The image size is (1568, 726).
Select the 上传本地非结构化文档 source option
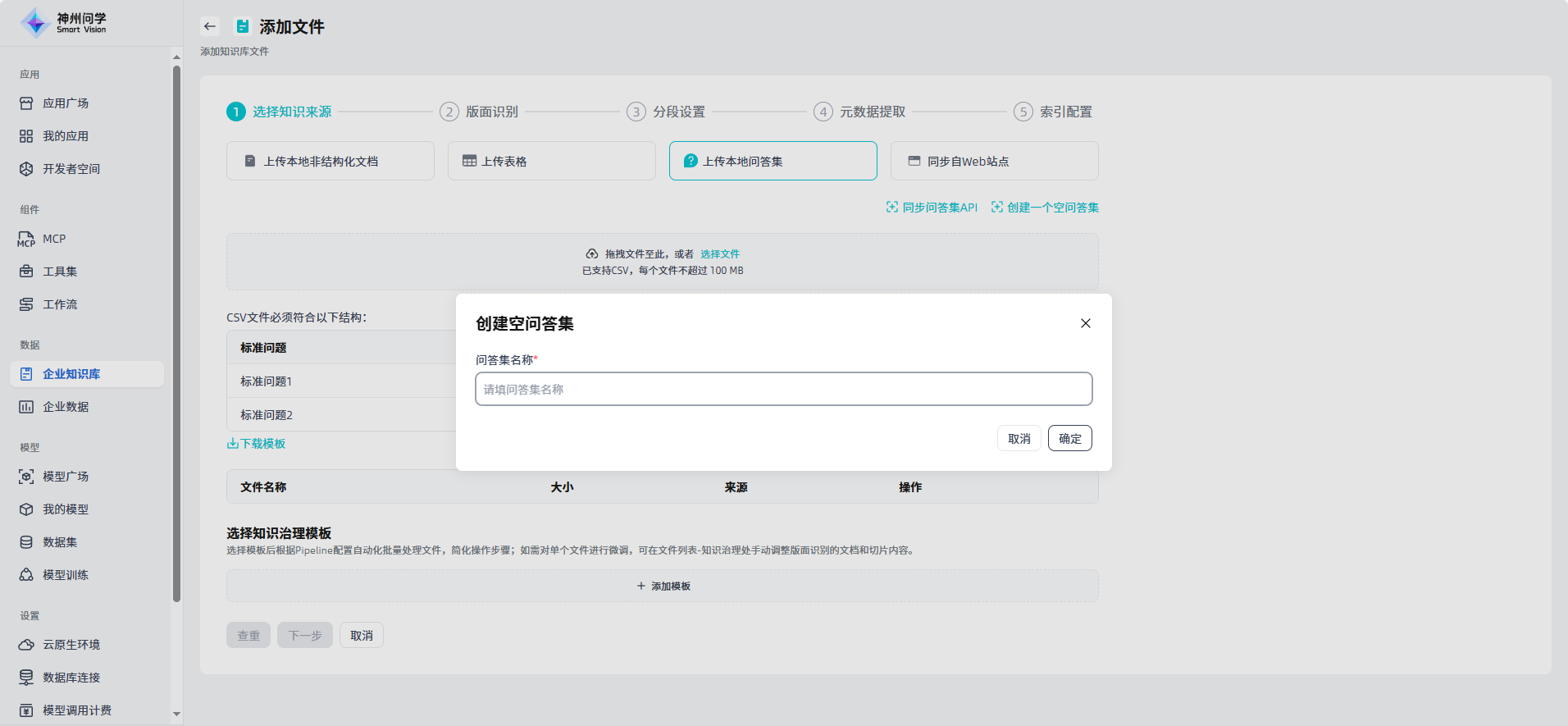[330, 161]
